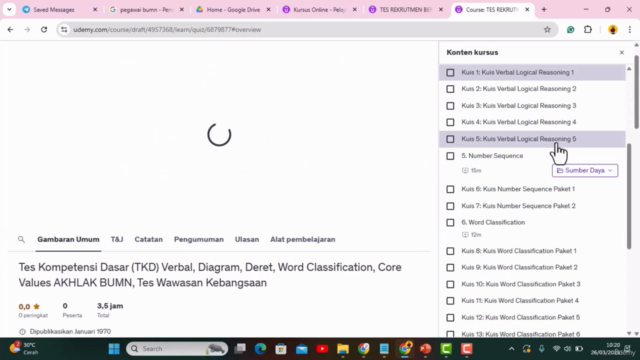The width and height of the screenshot is (640, 360).
Task: Close the Konten kursus sidebar
Action: click(x=622, y=53)
